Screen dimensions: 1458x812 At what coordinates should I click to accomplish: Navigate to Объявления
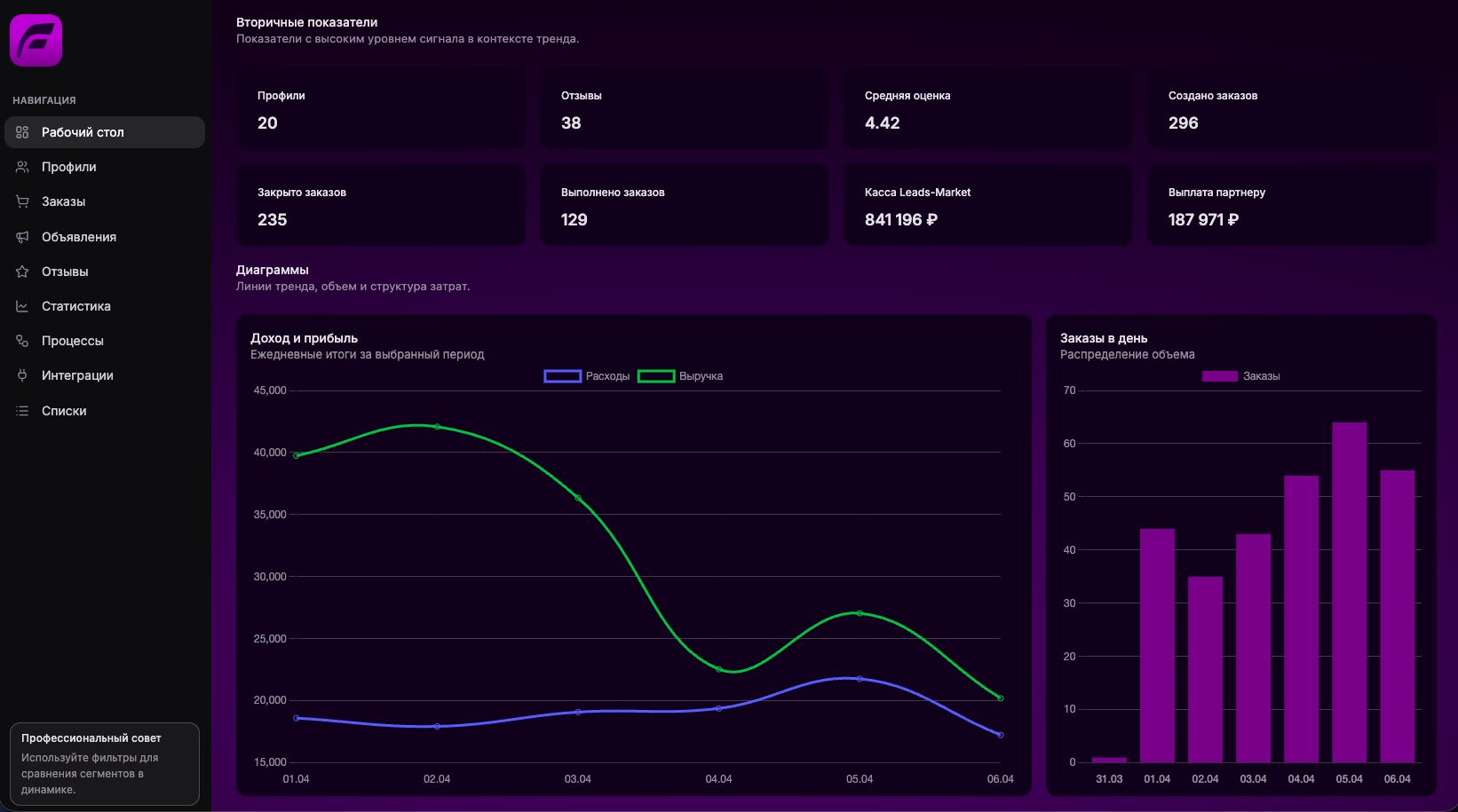coord(105,237)
